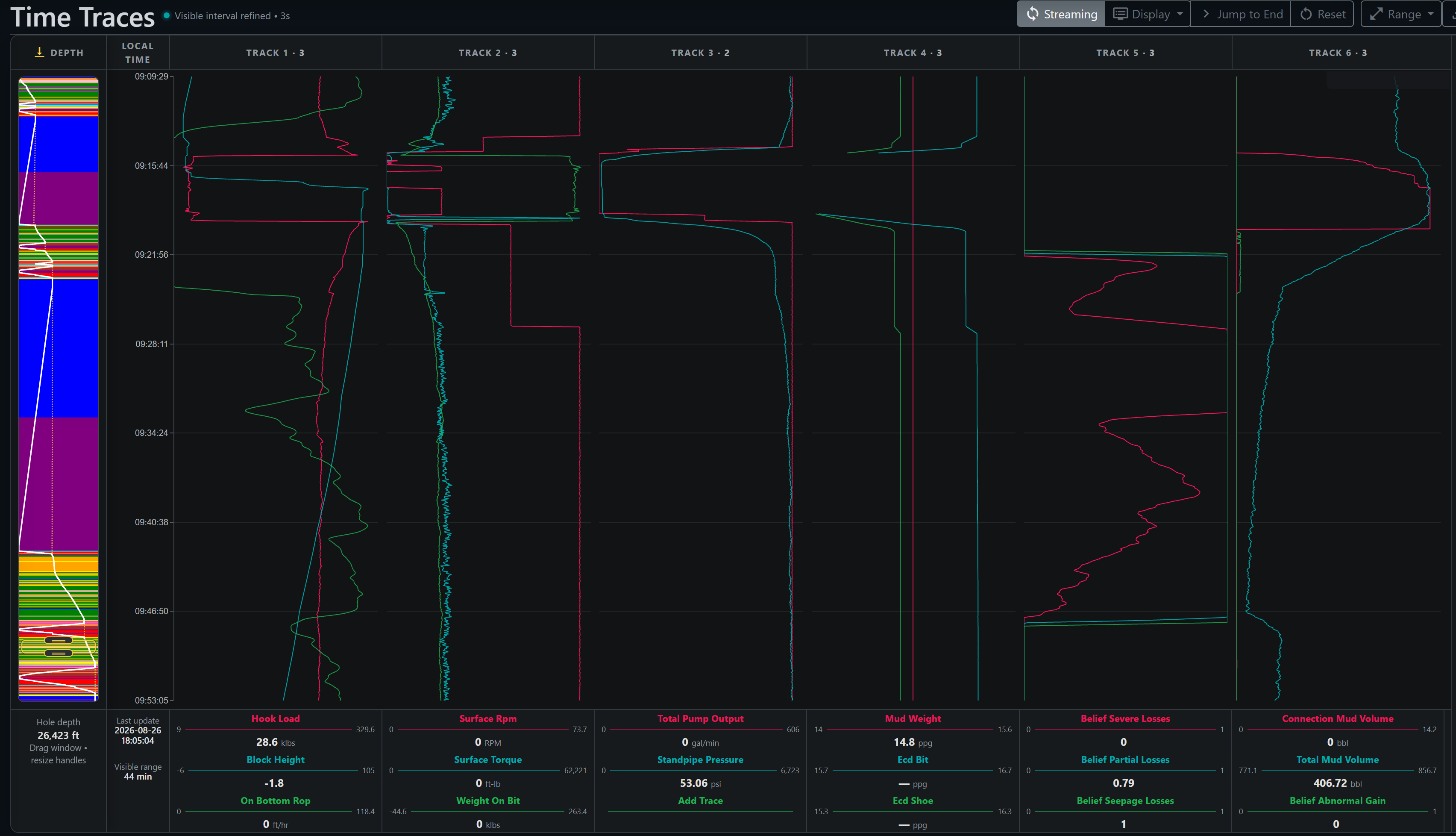Click the Total Mud Volume label
Screen dimensions: 1456x836
pyautogui.click(x=1338, y=759)
